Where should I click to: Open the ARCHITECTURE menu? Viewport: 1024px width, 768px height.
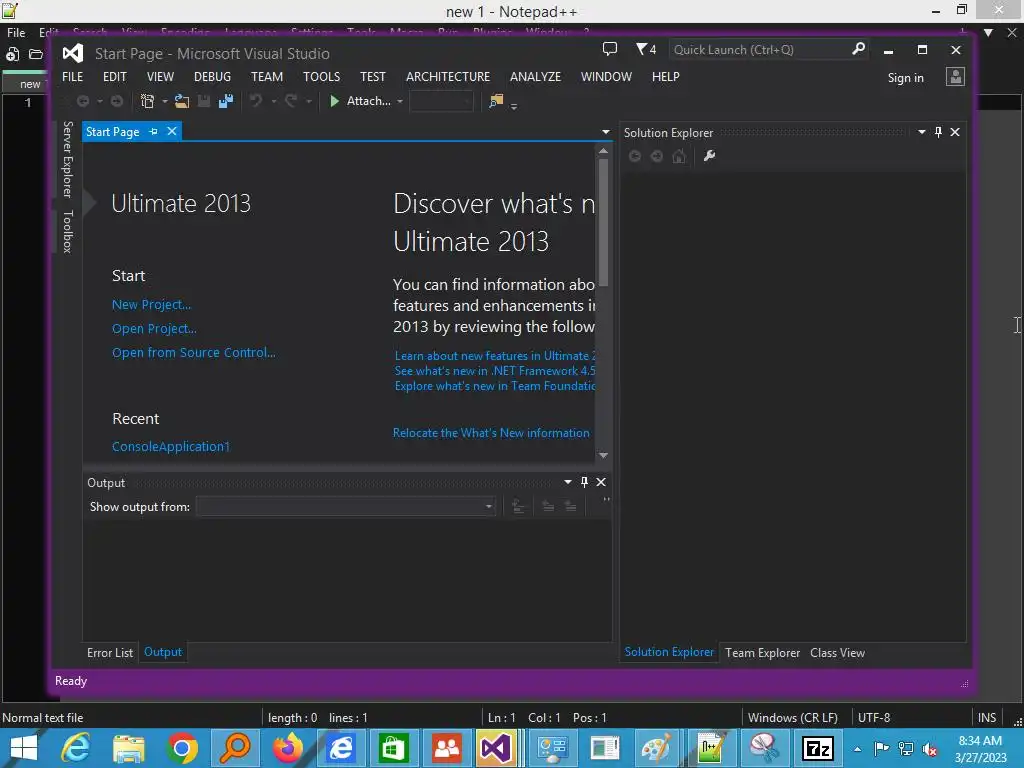coord(448,77)
